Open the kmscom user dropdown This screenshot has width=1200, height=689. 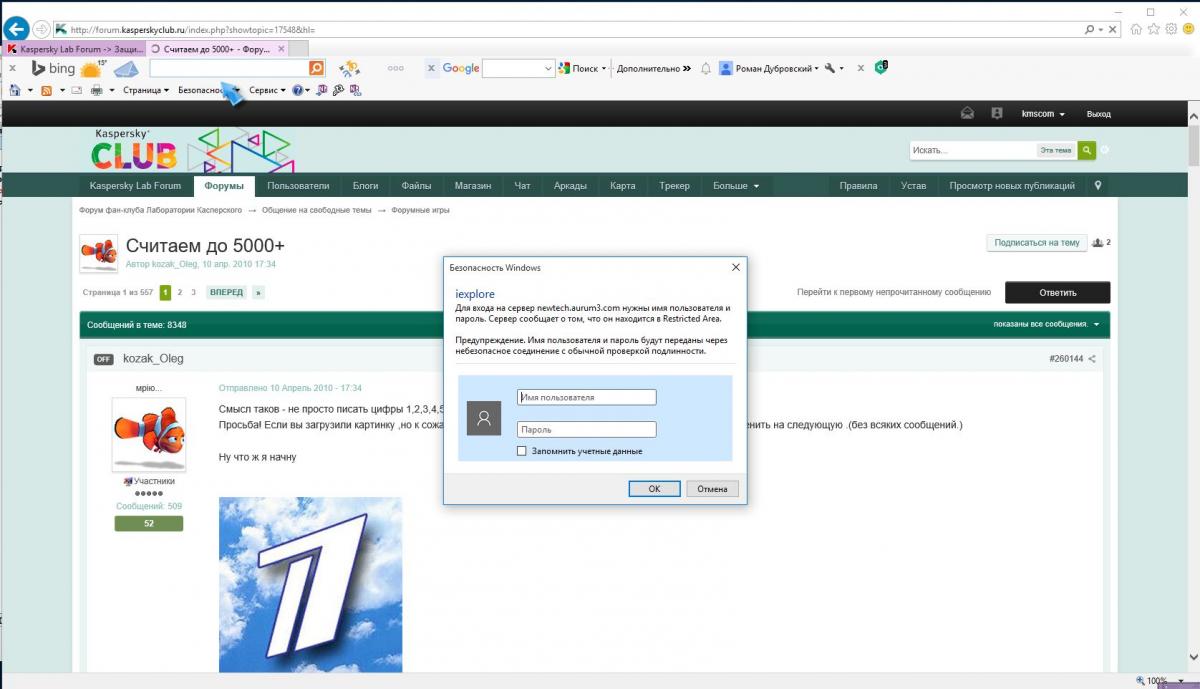coord(1043,114)
